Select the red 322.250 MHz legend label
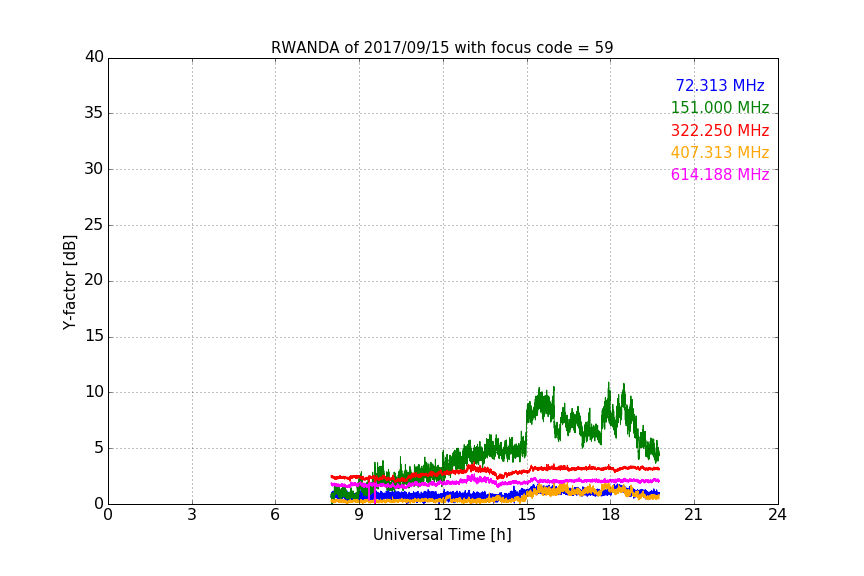Viewport: 864px width, 576px height. [x=720, y=130]
